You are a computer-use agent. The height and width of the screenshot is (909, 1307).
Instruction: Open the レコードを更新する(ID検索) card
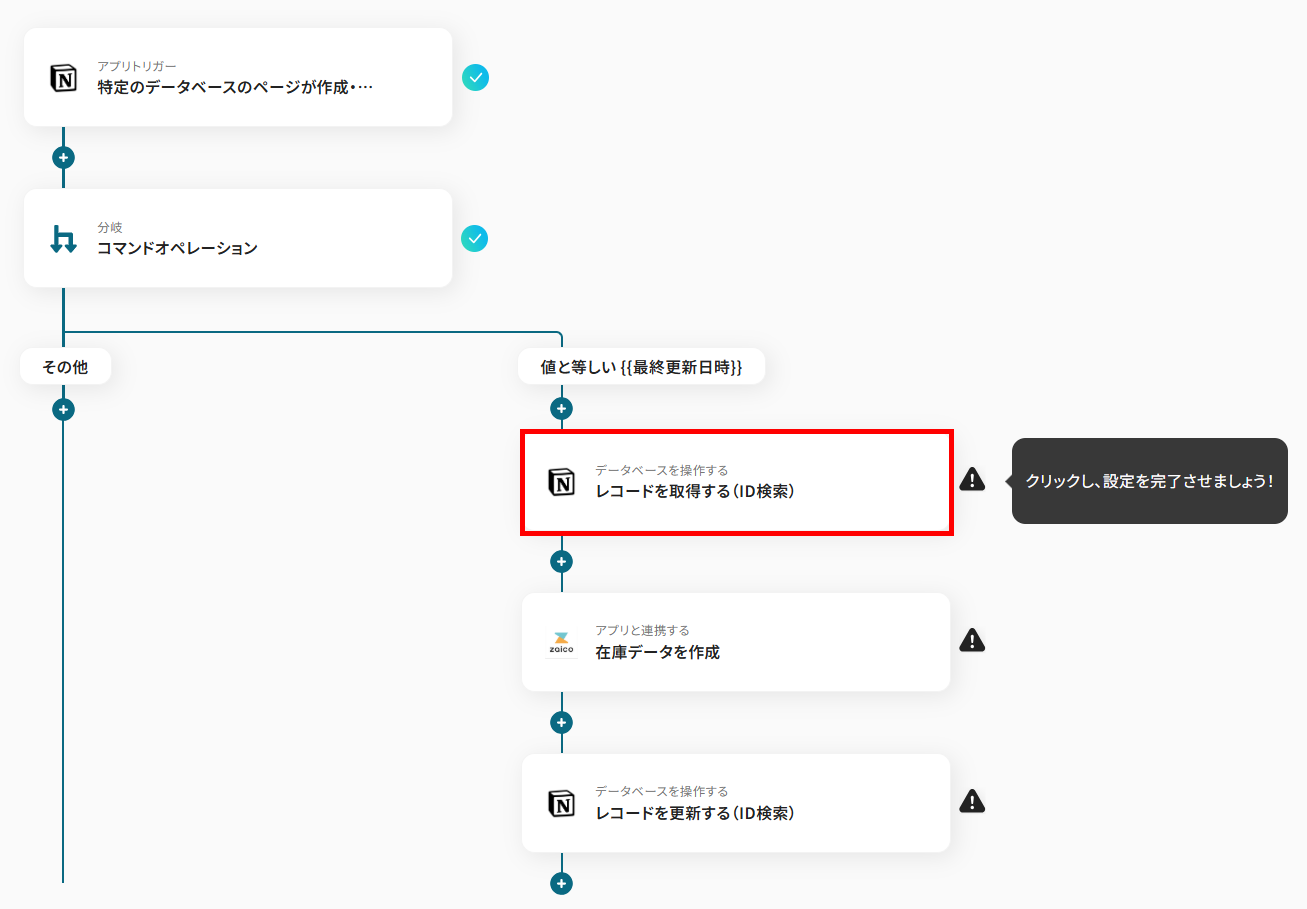[x=736, y=803]
